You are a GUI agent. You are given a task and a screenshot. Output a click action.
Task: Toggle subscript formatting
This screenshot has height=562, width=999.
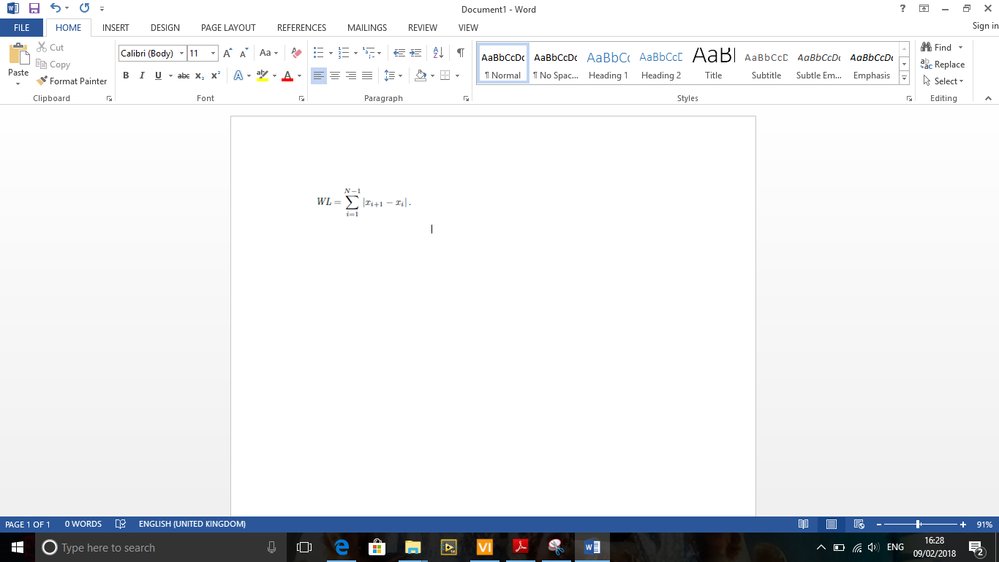pos(199,76)
